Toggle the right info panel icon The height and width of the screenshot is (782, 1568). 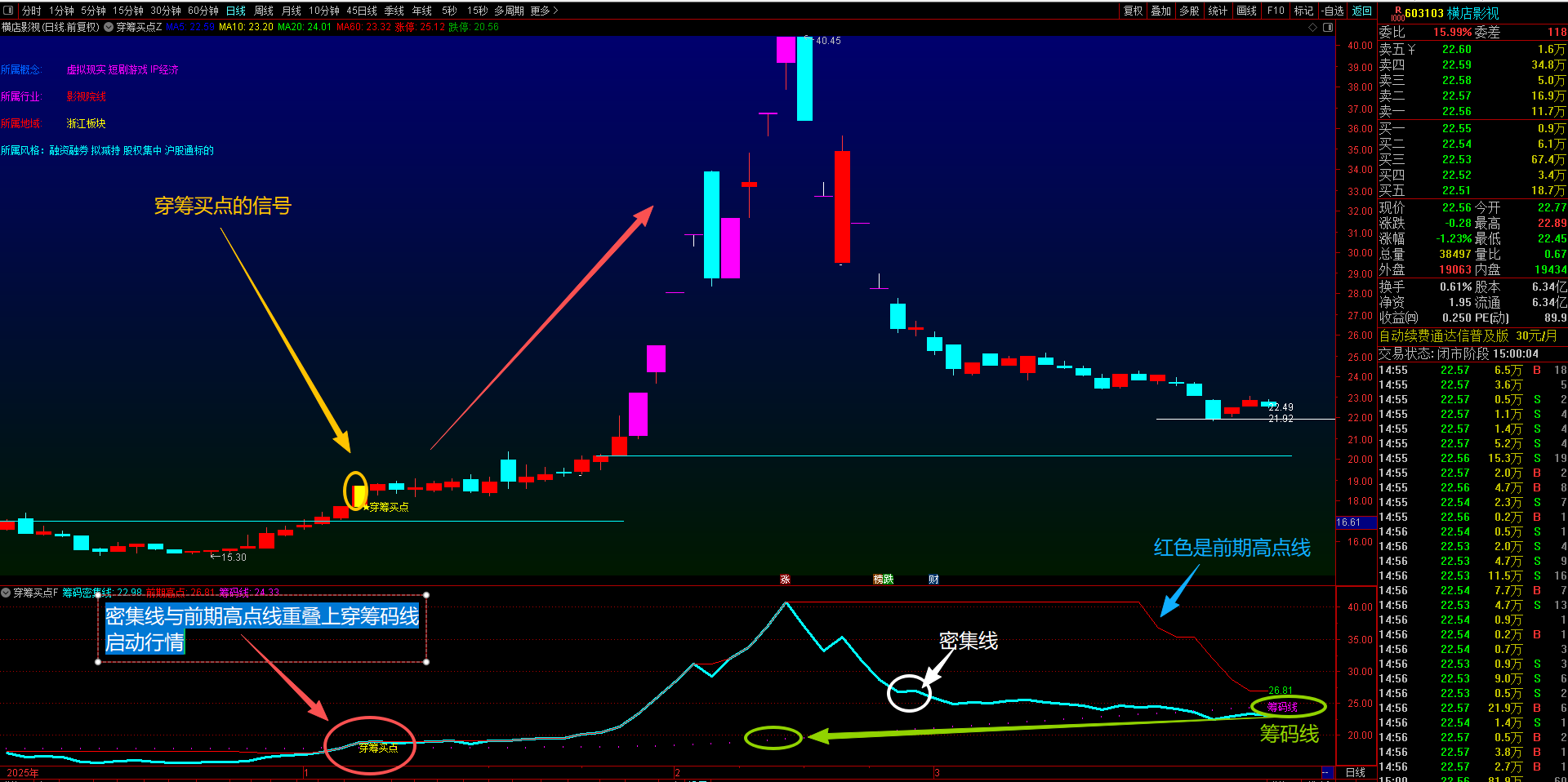pos(1328,27)
